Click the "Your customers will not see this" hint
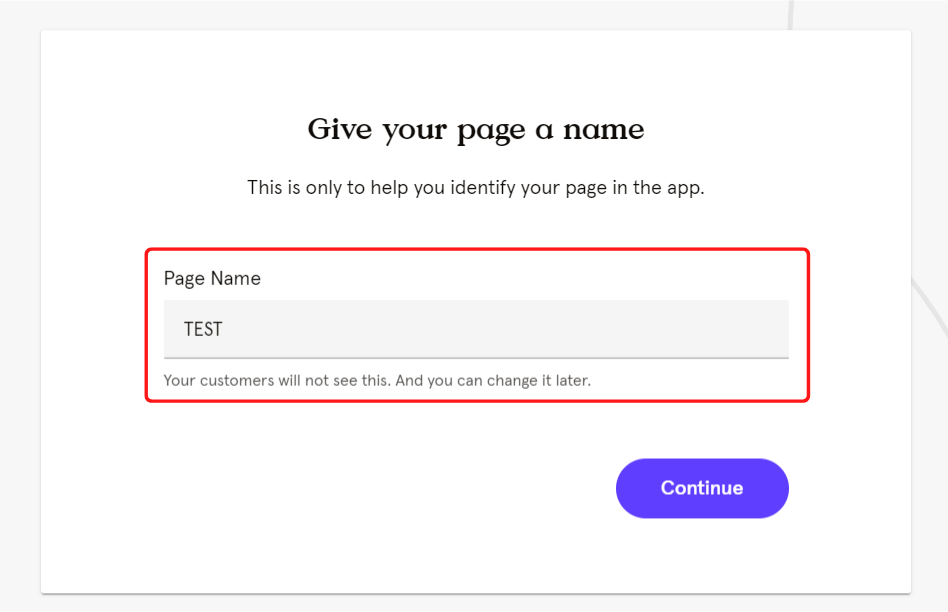Screen dimensions: 948x612 coord(278,380)
